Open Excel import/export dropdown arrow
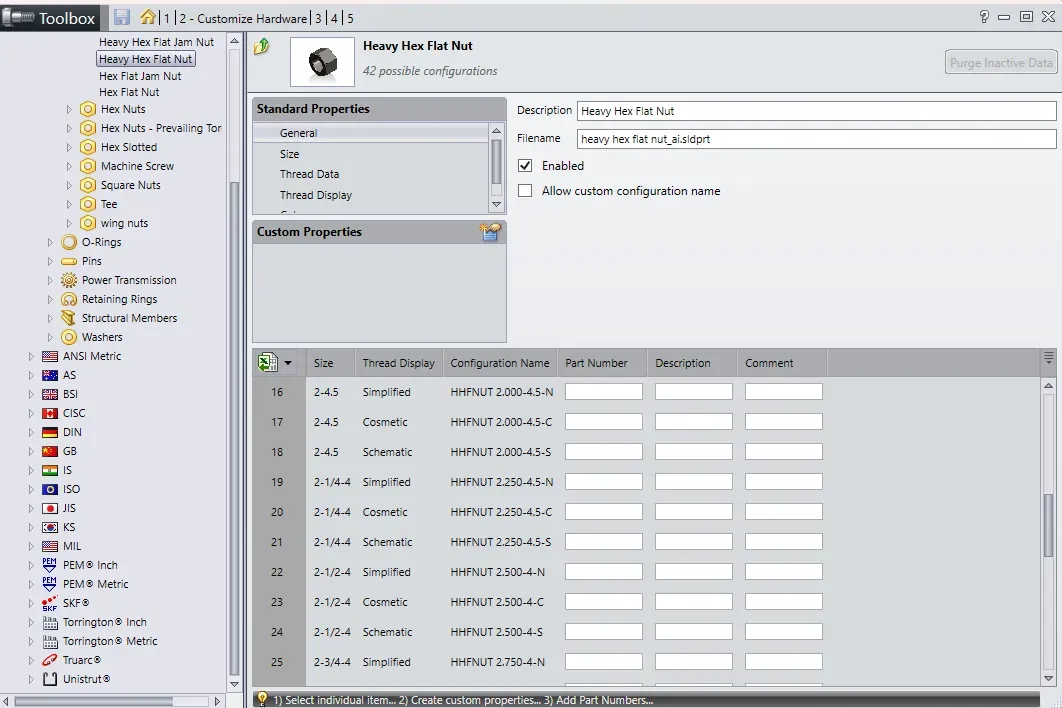 coord(288,363)
